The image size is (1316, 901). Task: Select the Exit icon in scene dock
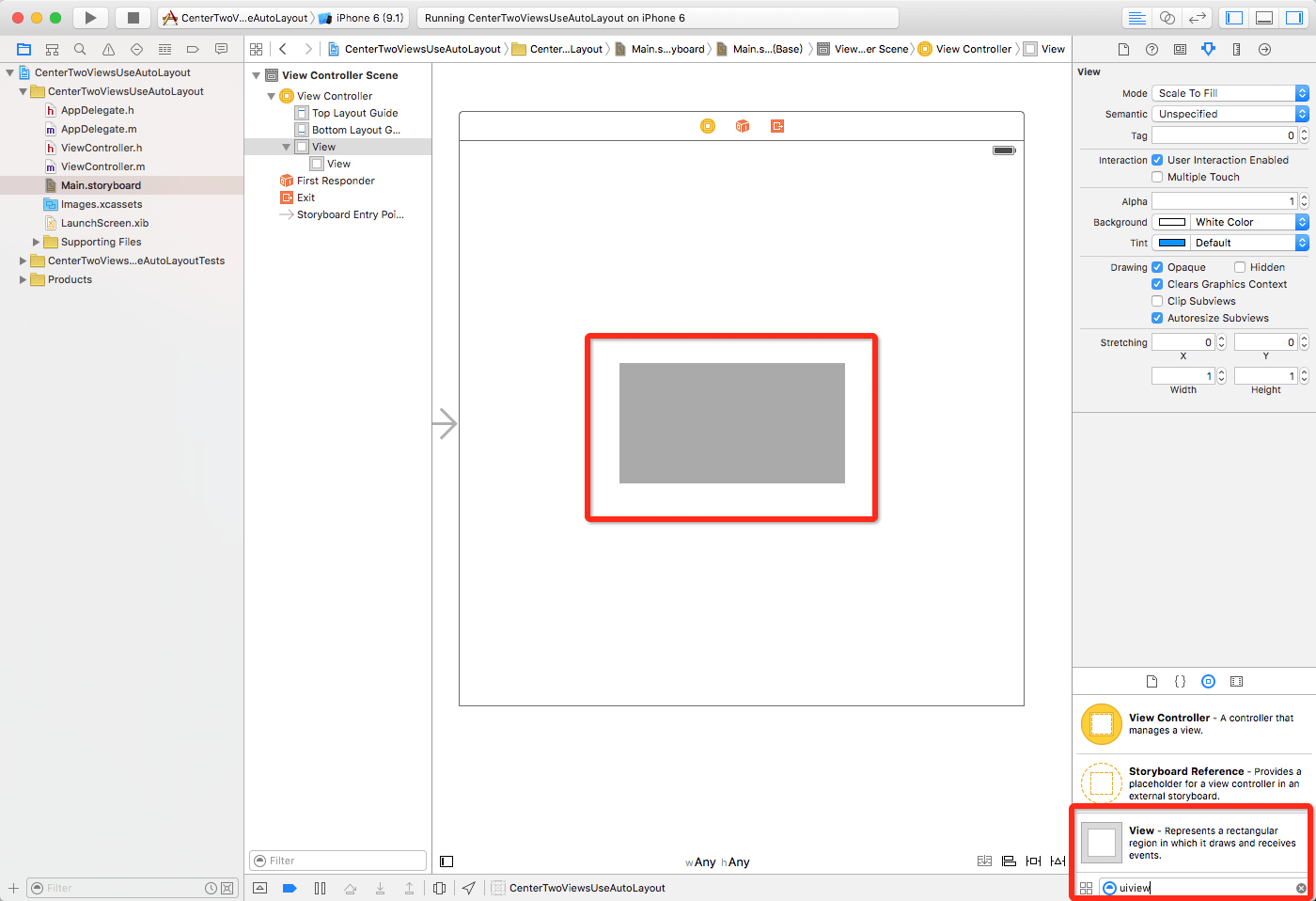click(777, 126)
